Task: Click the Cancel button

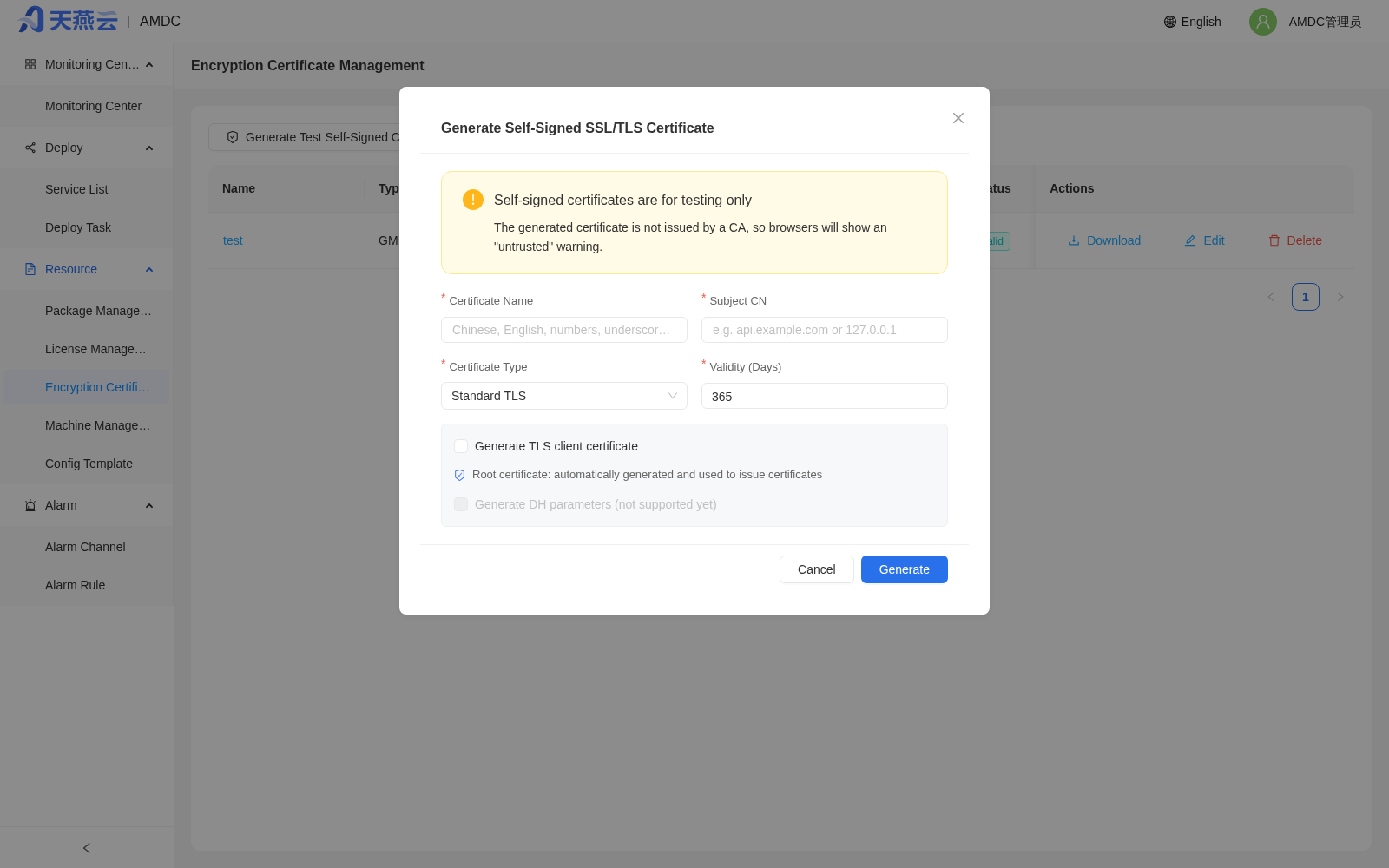Action: [817, 569]
